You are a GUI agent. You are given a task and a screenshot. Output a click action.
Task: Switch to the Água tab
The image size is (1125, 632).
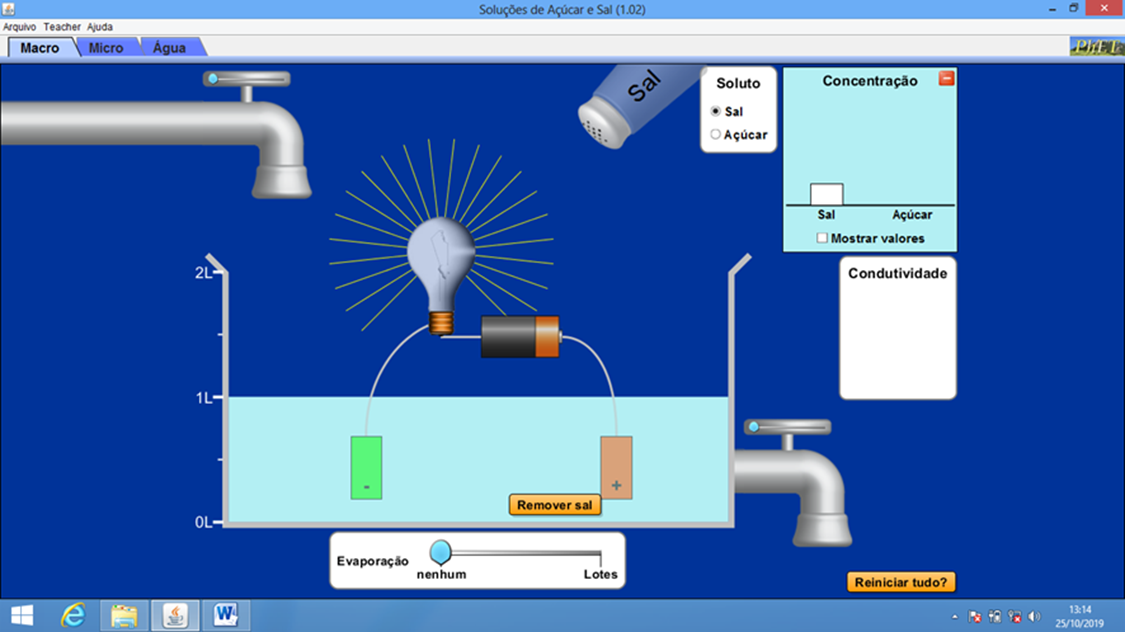point(169,48)
